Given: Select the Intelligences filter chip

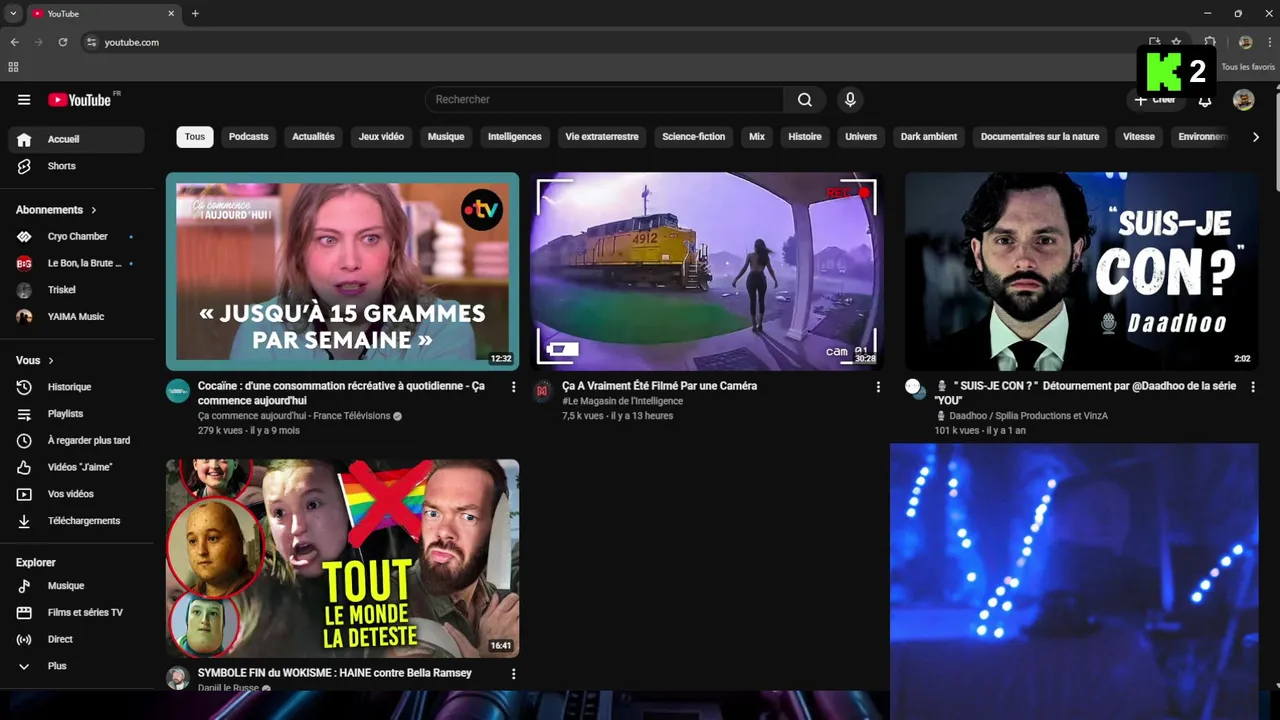Looking at the screenshot, I should pos(514,137).
